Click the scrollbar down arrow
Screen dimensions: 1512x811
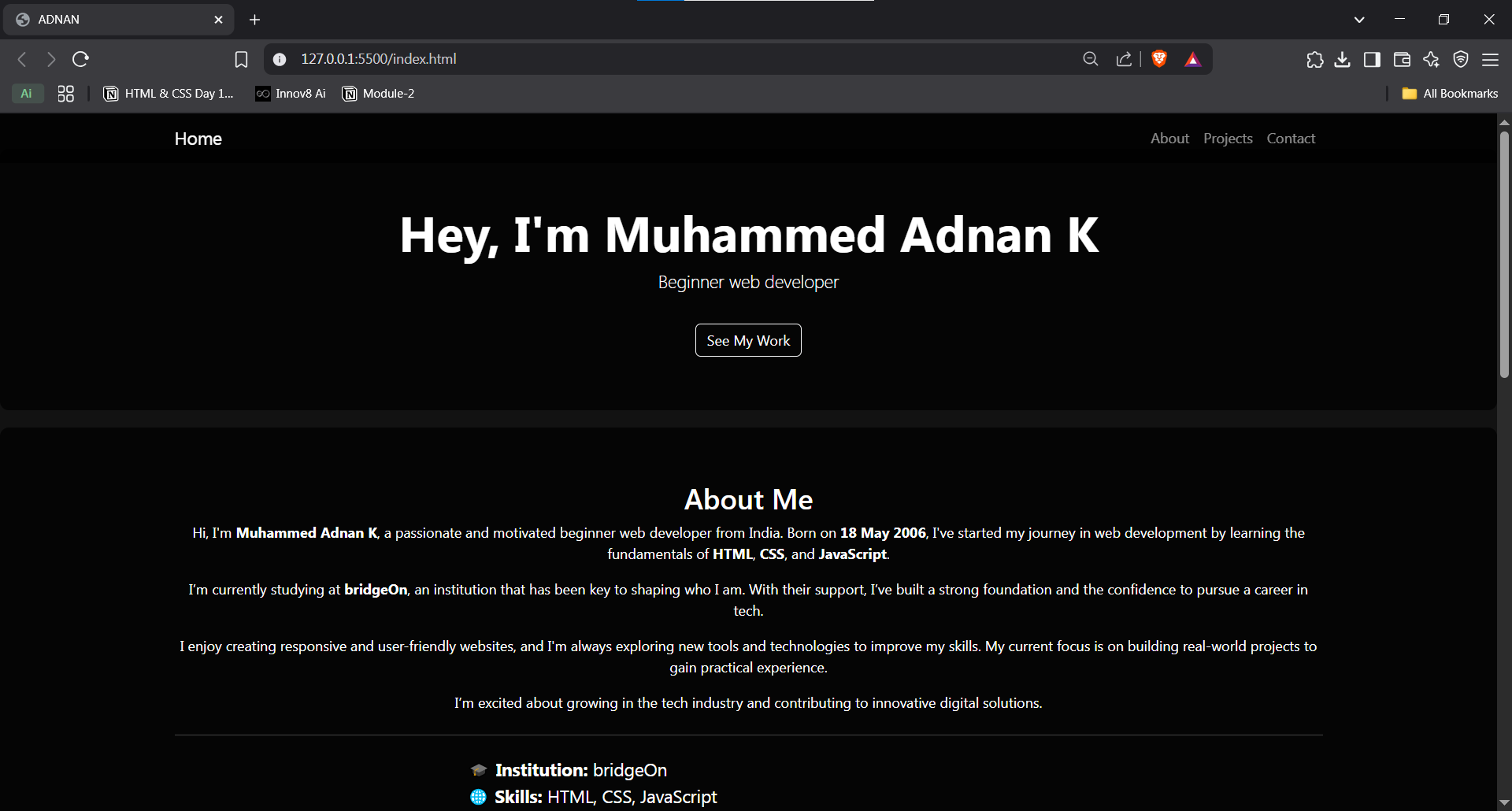click(1504, 803)
